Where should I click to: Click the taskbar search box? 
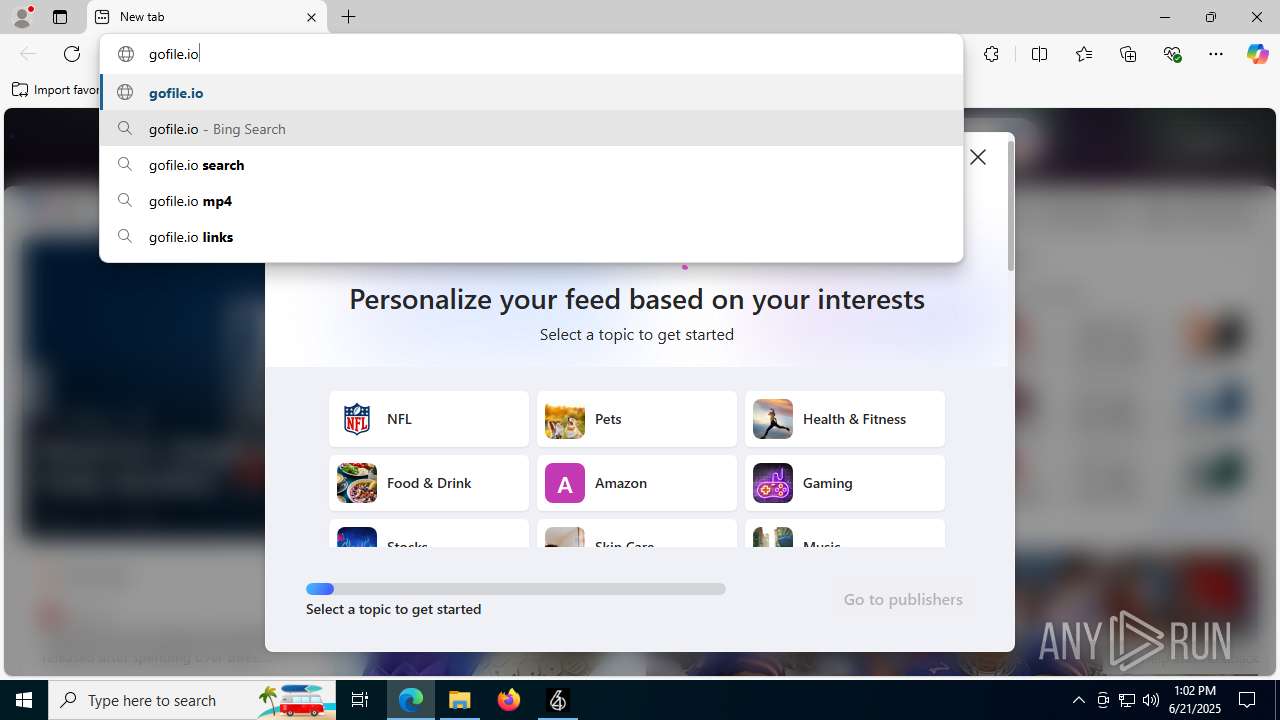tap(194, 700)
